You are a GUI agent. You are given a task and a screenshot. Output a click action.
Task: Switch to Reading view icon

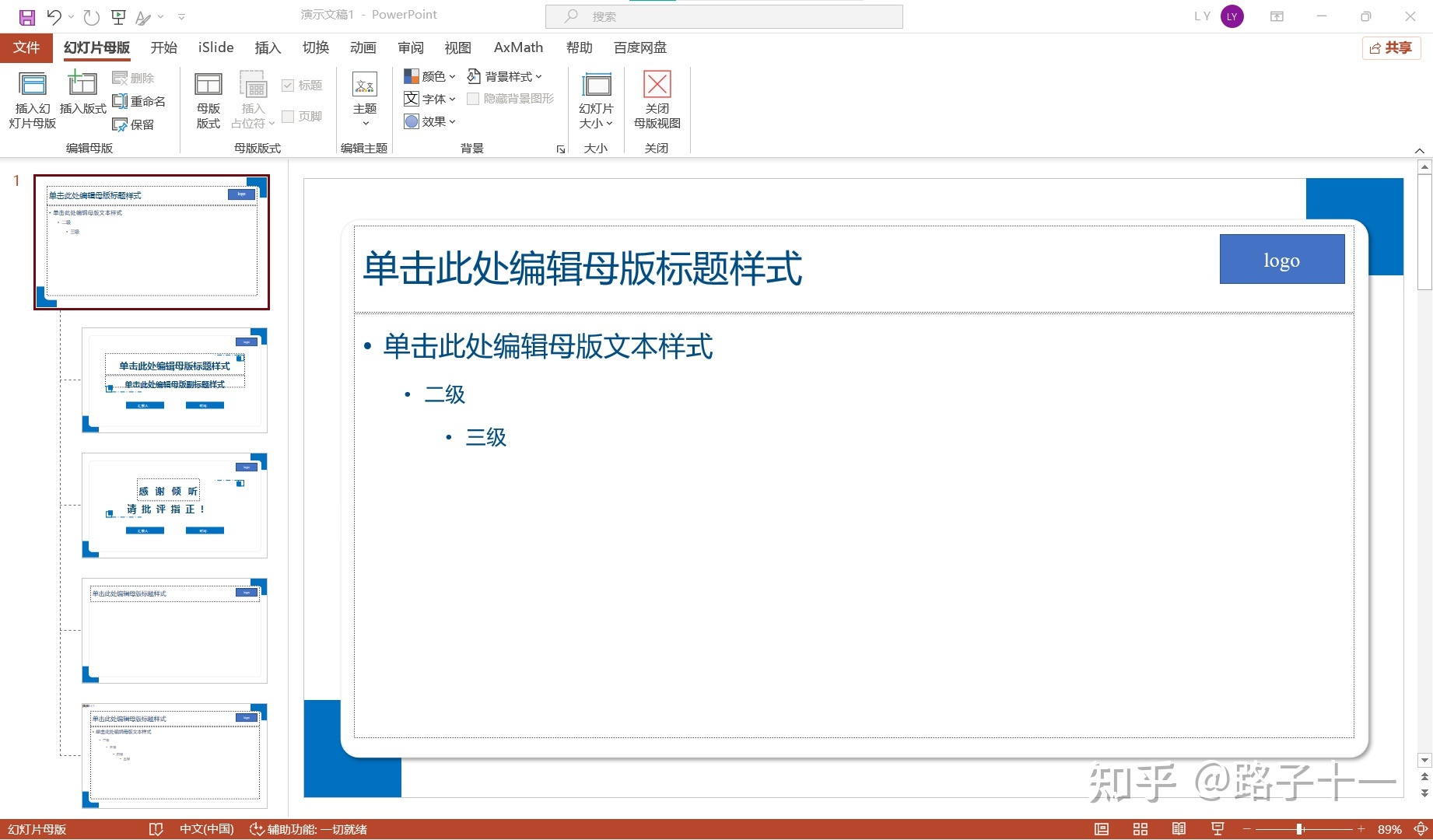pyautogui.click(x=1179, y=829)
